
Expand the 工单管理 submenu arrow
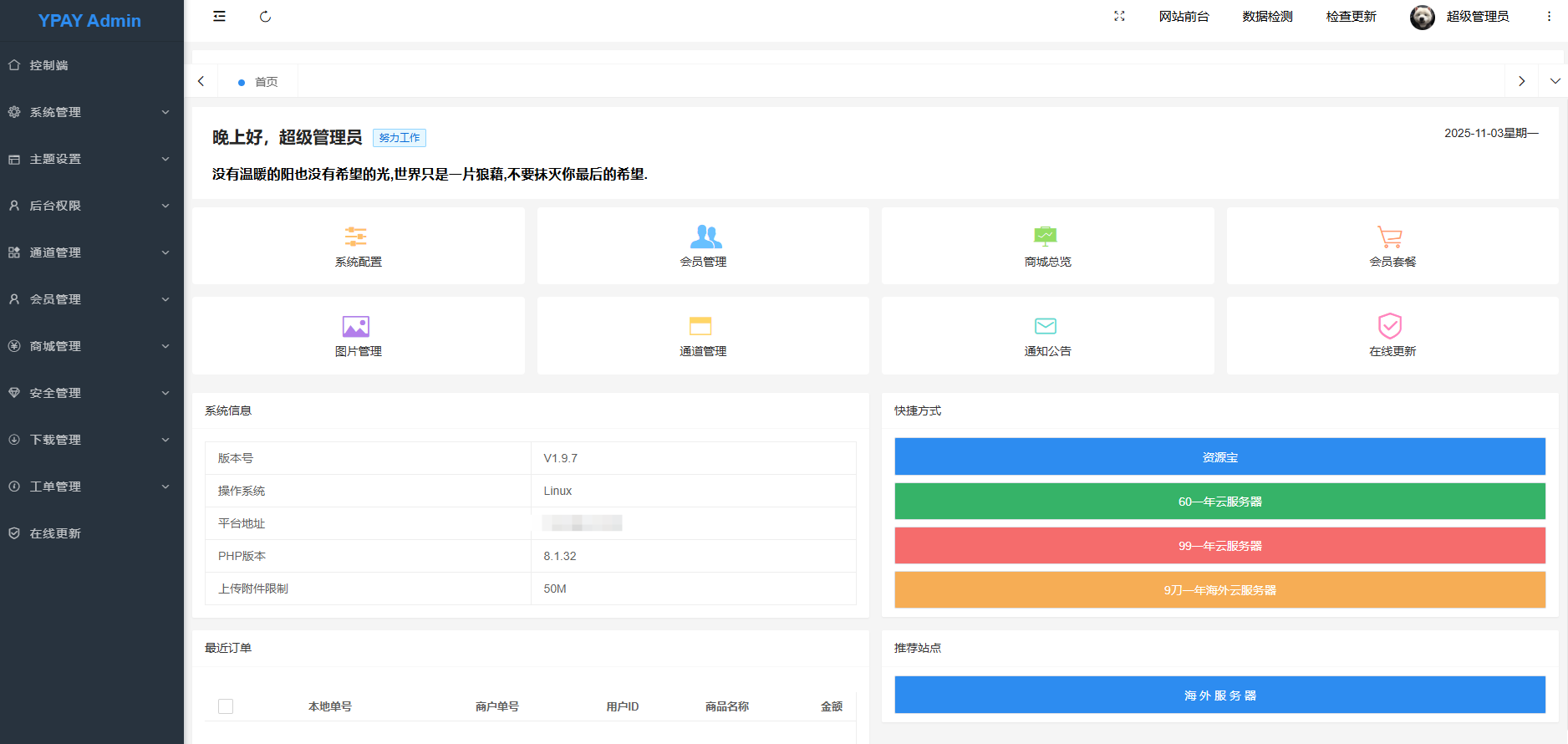[165, 487]
